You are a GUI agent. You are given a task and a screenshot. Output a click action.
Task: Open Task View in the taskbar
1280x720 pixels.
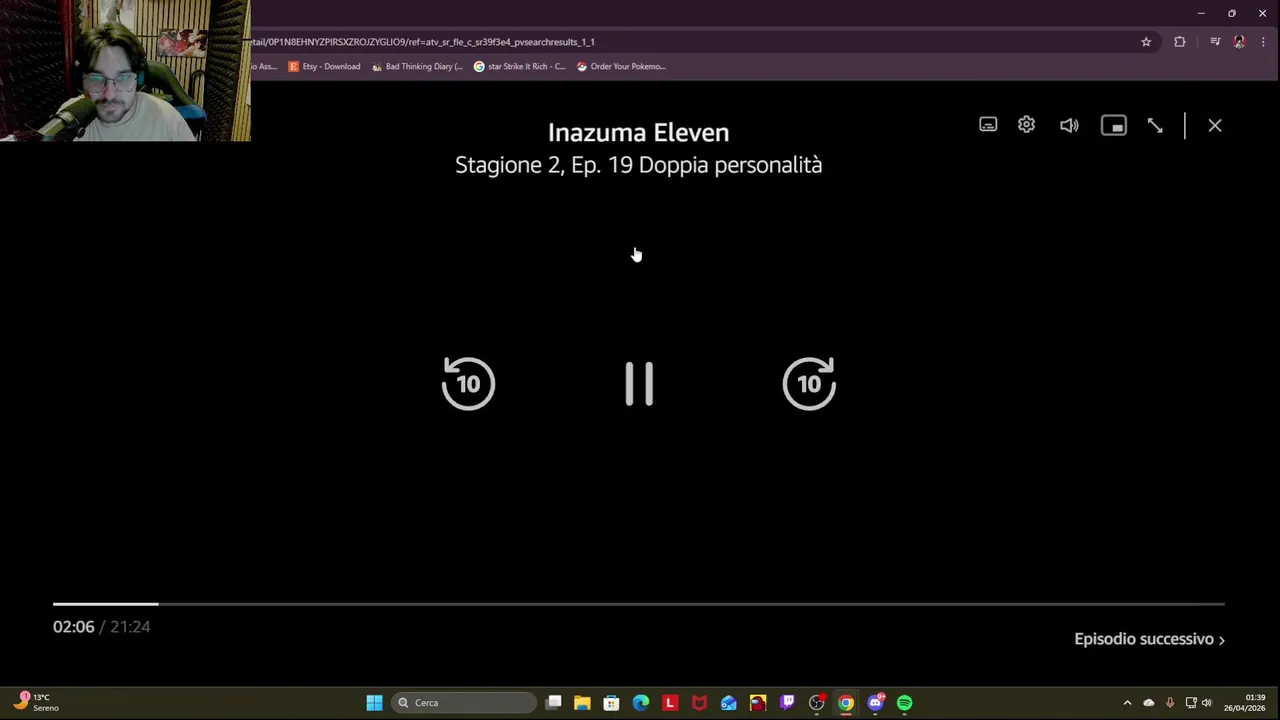click(554, 703)
